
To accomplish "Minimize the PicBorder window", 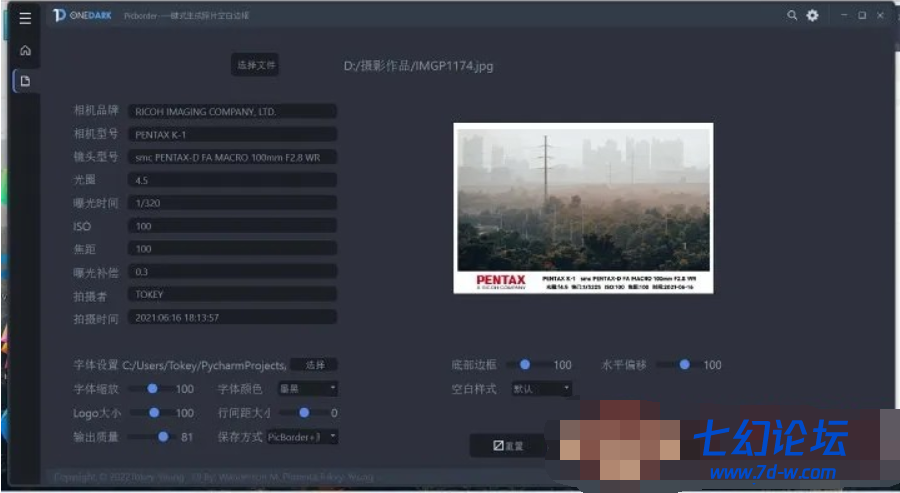I will (x=842, y=16).
